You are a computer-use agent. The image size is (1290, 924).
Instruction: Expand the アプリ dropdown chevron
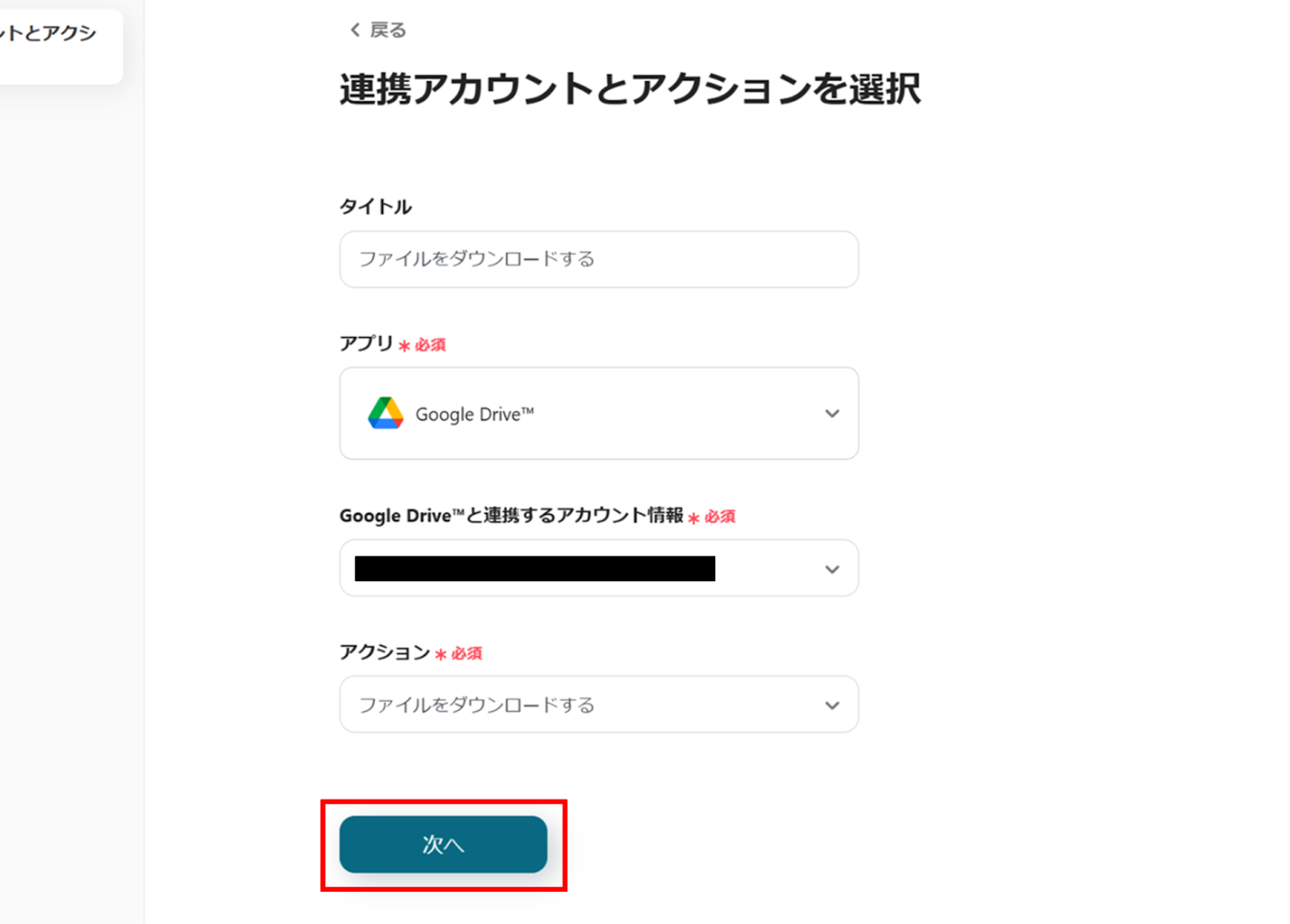(x=832, y=414)
